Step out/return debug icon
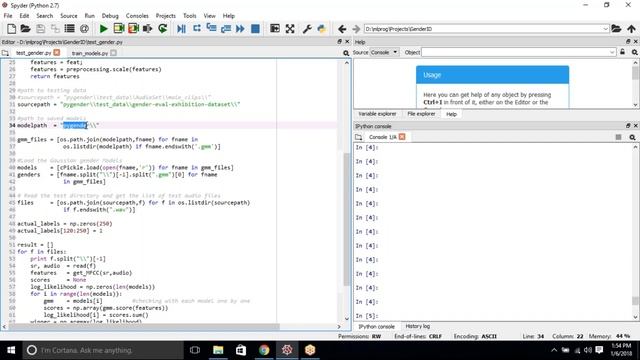This screenshot has height=360, width=640. pyautogui.click(x=226, y=29)
